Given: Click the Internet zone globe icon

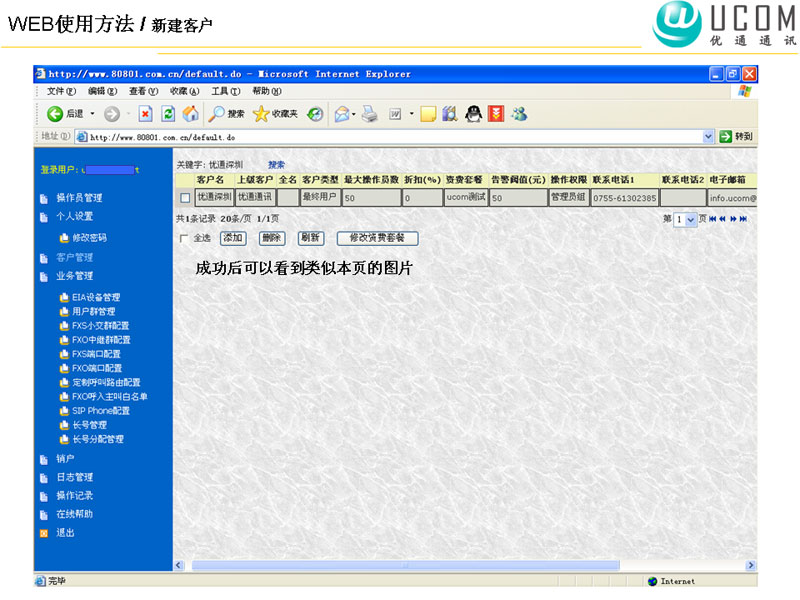Looking at the screenshot, I should click(x=652, y=581).
